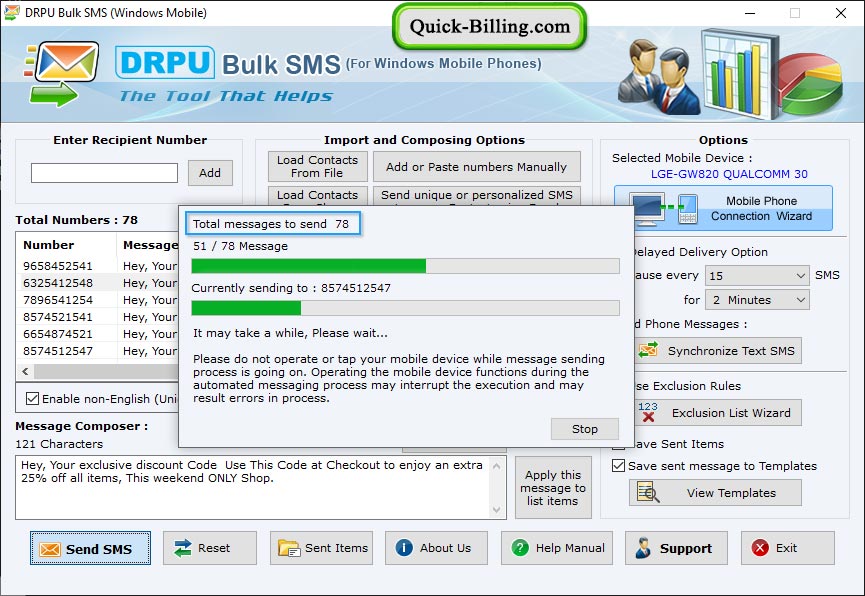Click the overall 51 / 78 progress bar
This screenshot has height=596, width=865.
coord(405,266)
